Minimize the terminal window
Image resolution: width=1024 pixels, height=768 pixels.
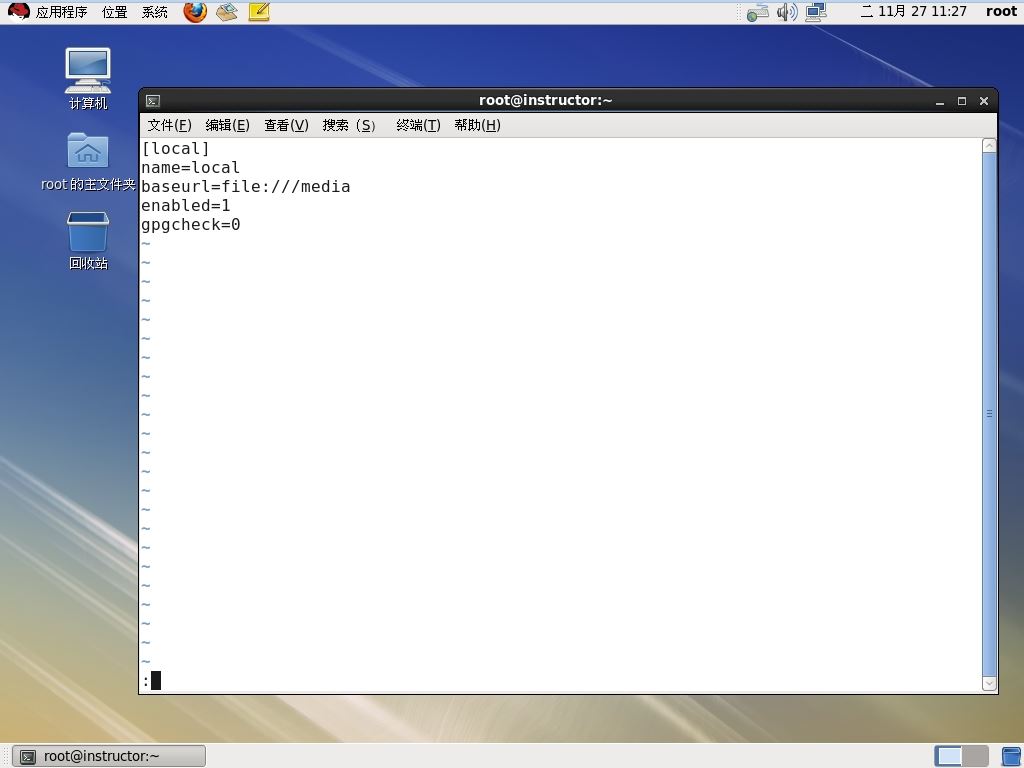[940, 101]
